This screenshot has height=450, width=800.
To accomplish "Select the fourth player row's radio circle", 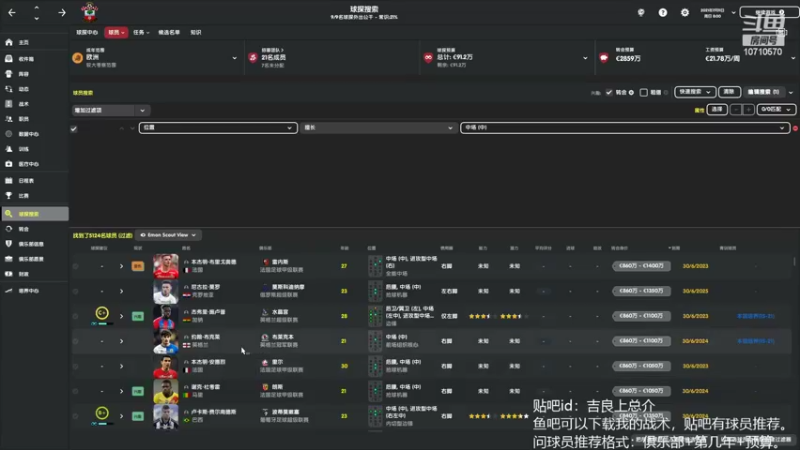I will coord(76,341).
